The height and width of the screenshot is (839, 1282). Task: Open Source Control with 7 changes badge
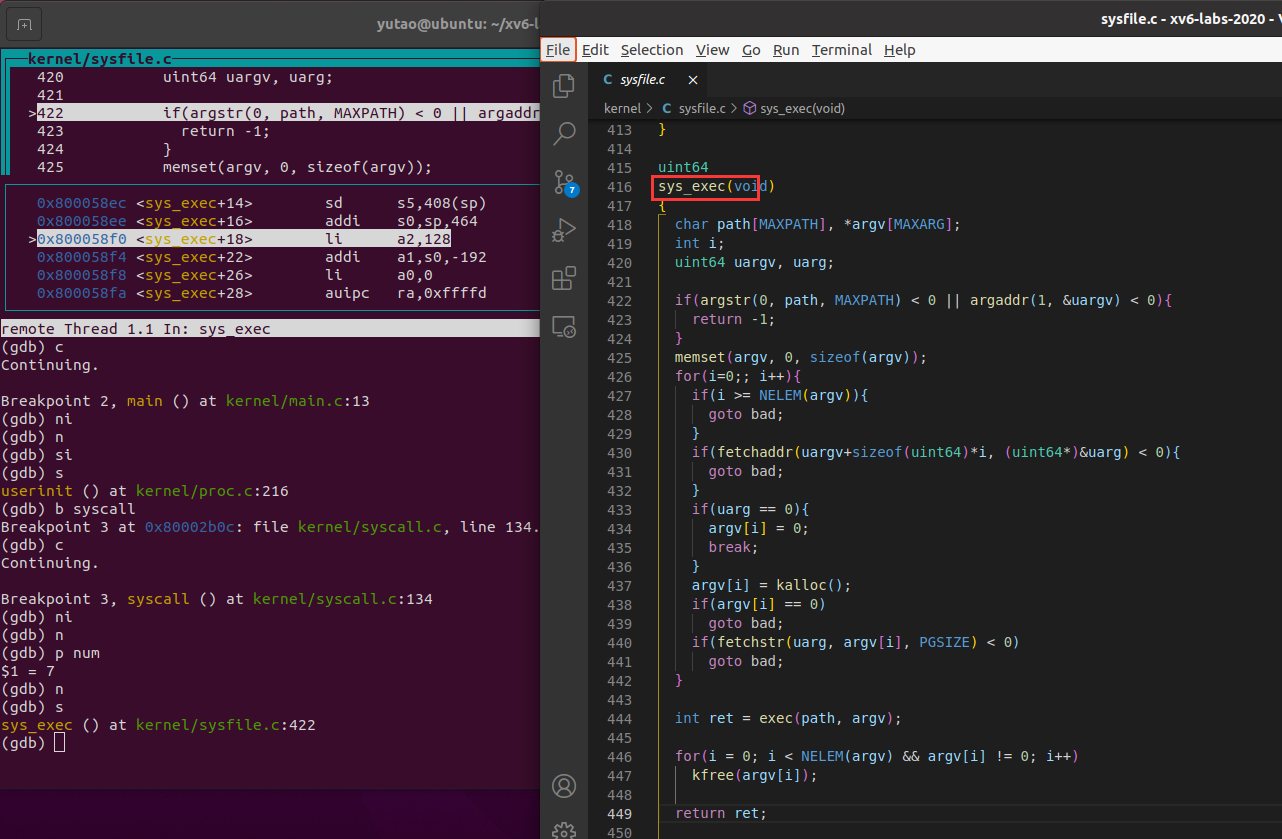click(564, 182)
